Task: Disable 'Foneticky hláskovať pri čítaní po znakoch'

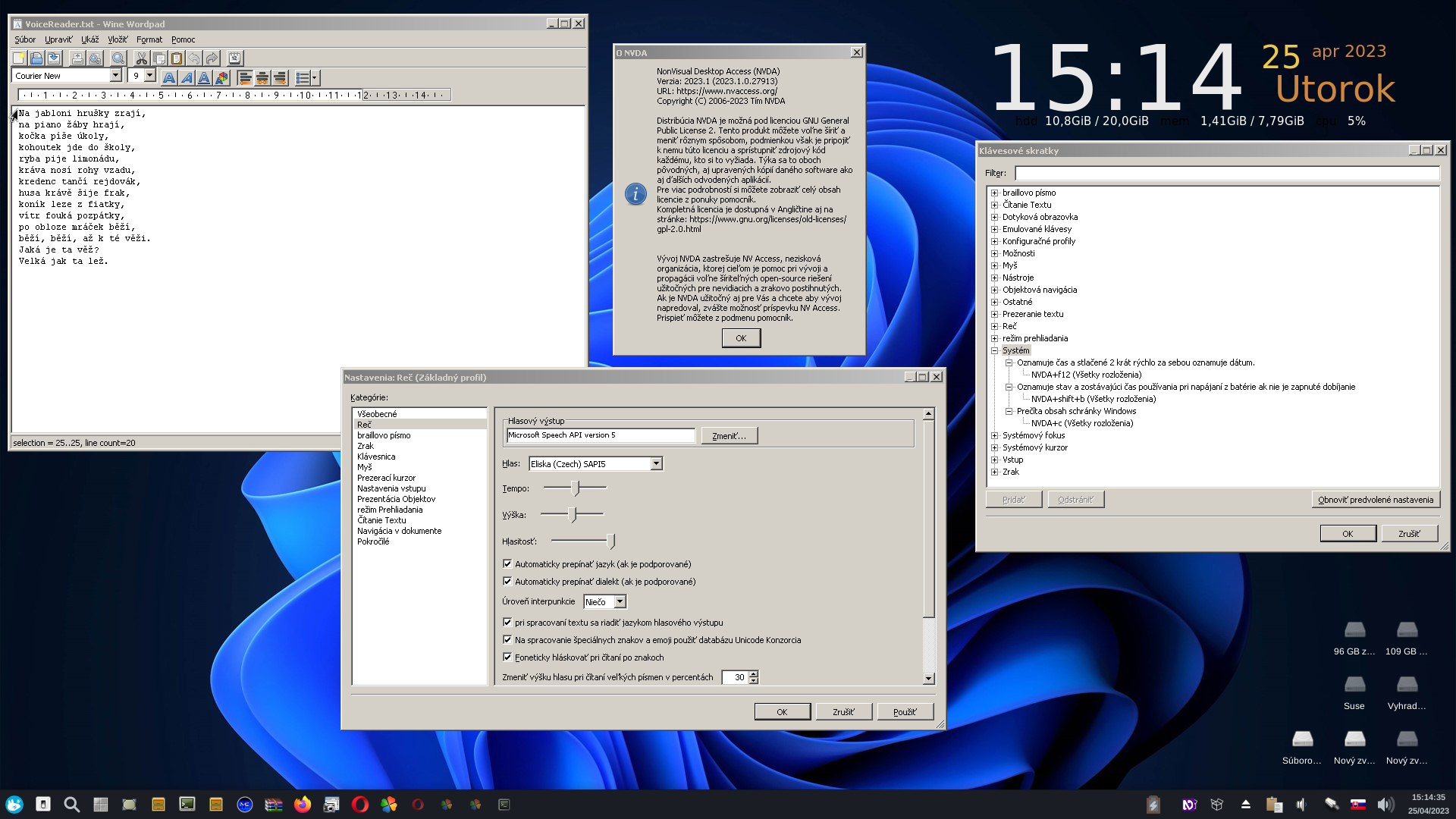Action: click(x=507, y=657)
